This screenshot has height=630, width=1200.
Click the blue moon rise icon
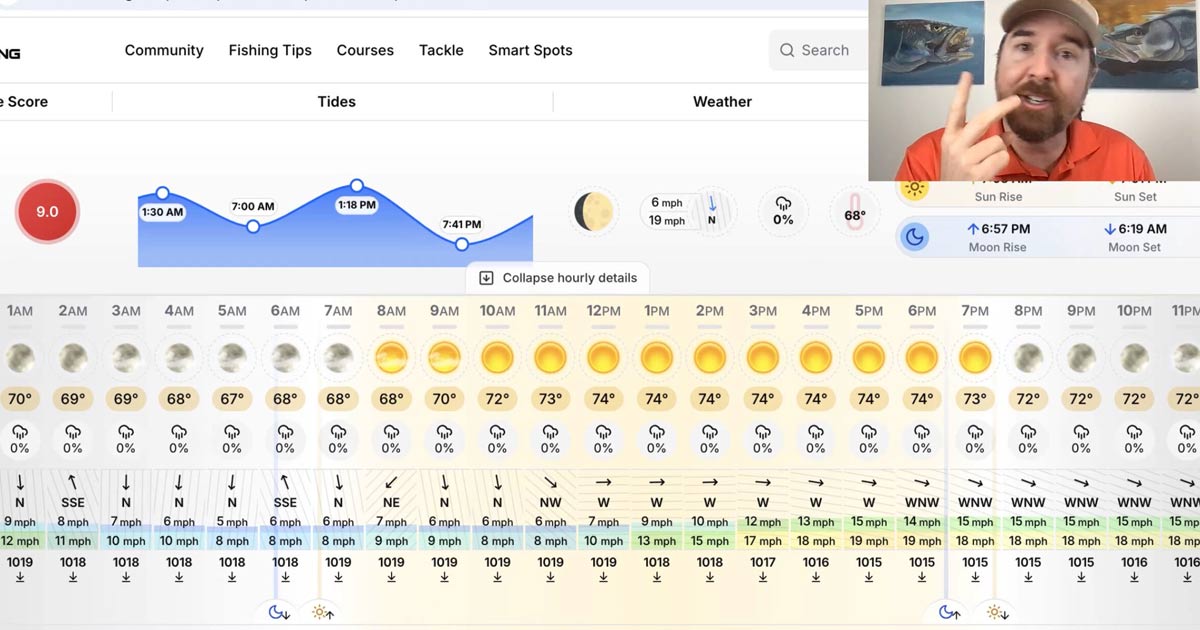pyautogui.click(x=915, y=237)
